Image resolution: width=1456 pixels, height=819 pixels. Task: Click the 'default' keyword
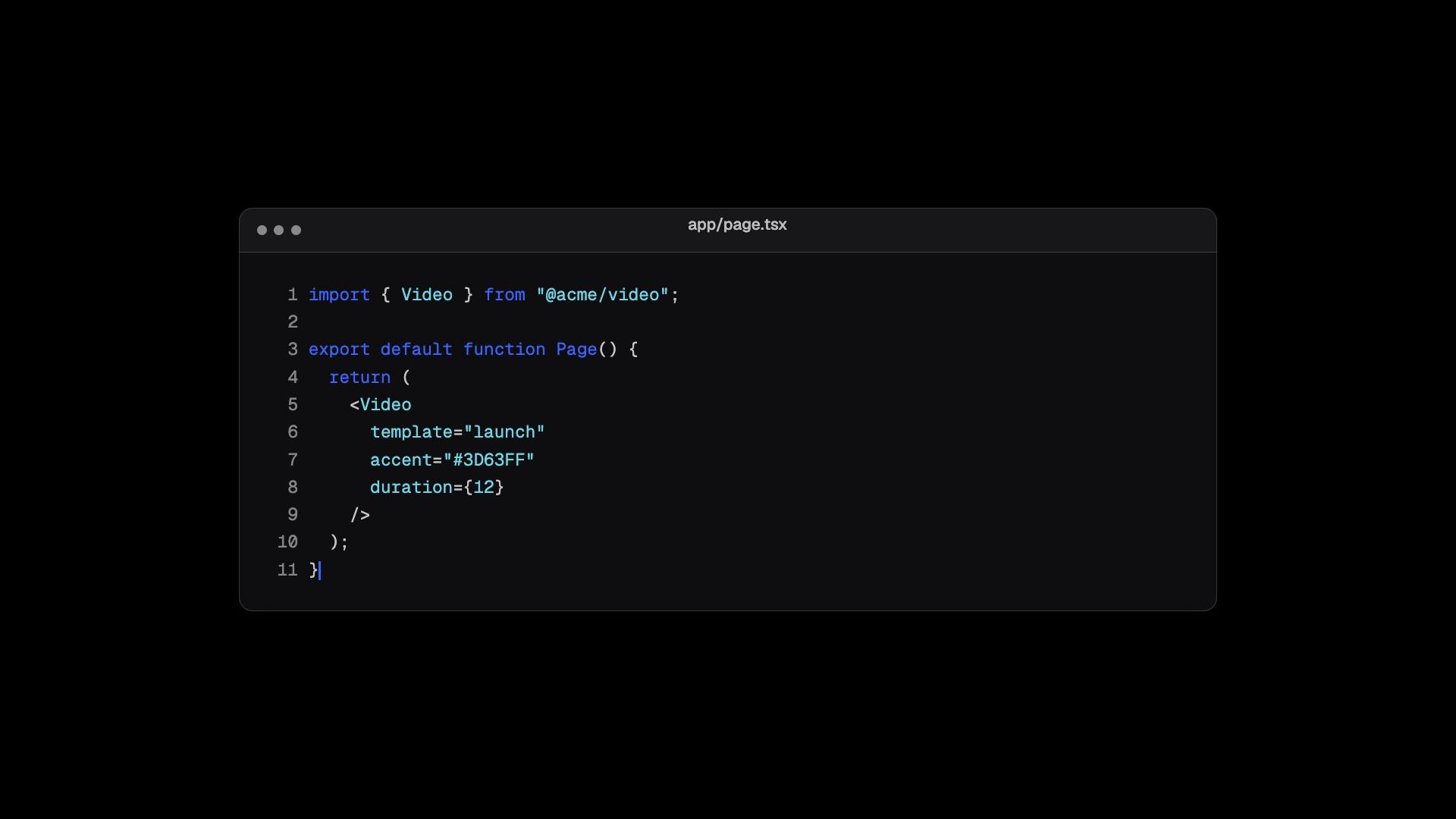click(x=416, y=350)
